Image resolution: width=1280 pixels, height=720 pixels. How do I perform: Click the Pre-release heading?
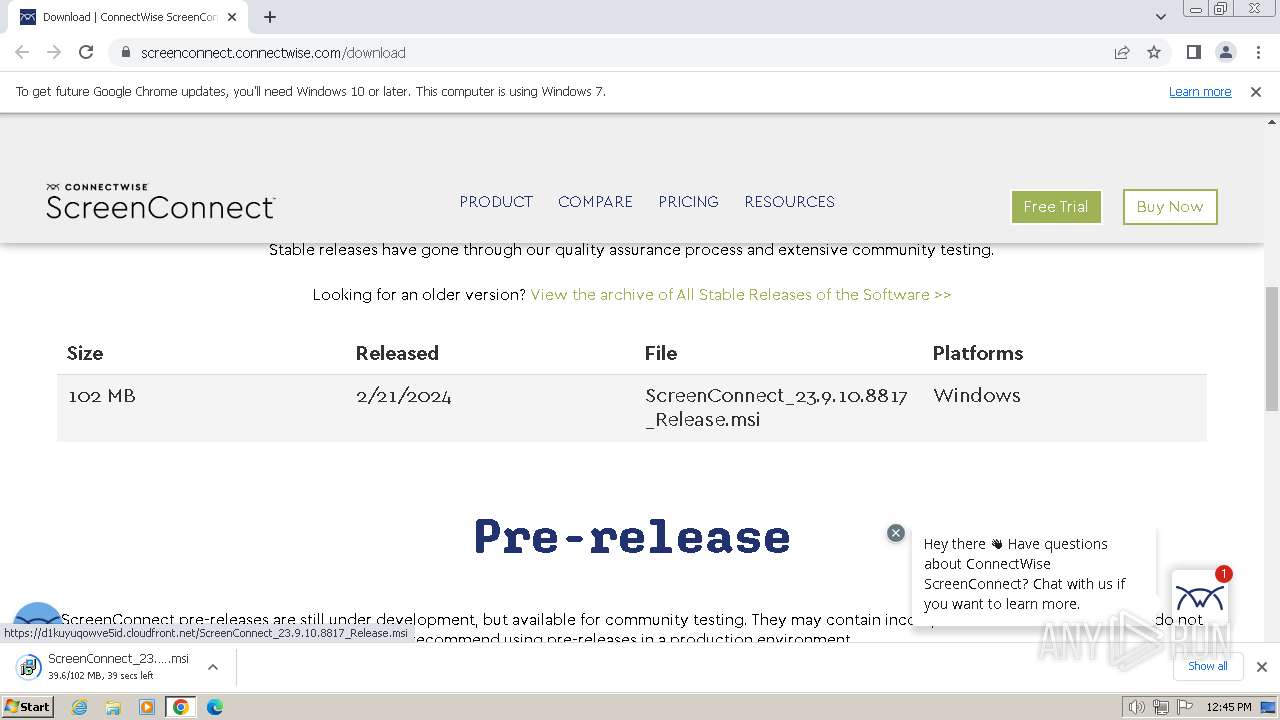(632, 537)
